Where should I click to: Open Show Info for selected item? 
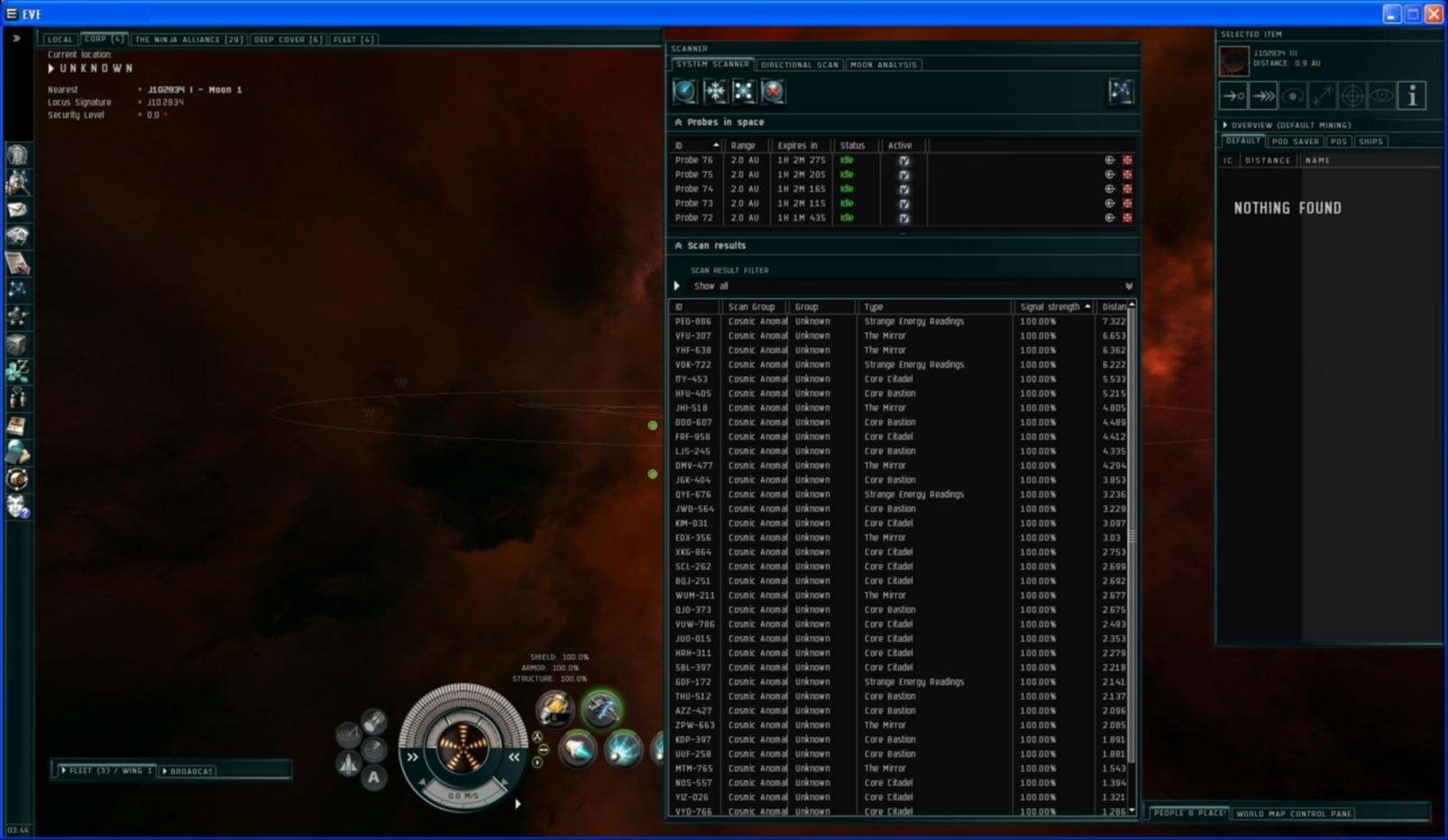pyautogui.click(x=1412, y=96)
